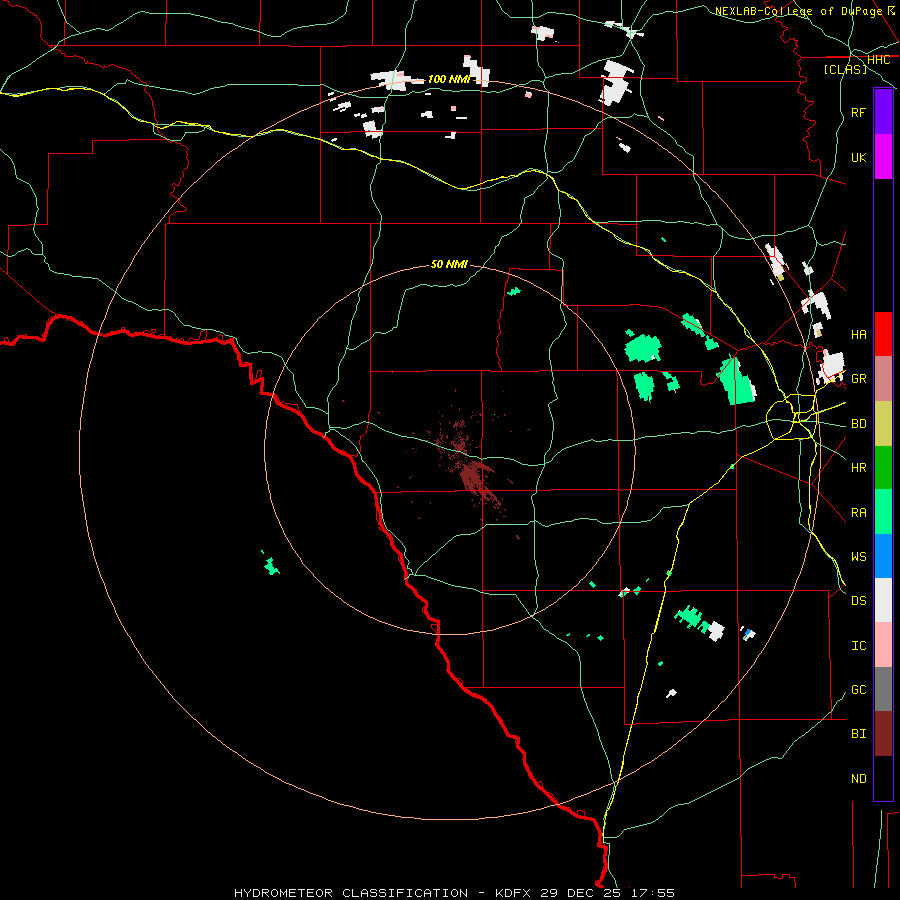Click the 17:55 timestamp
The image size is (900, 900).
653,893
